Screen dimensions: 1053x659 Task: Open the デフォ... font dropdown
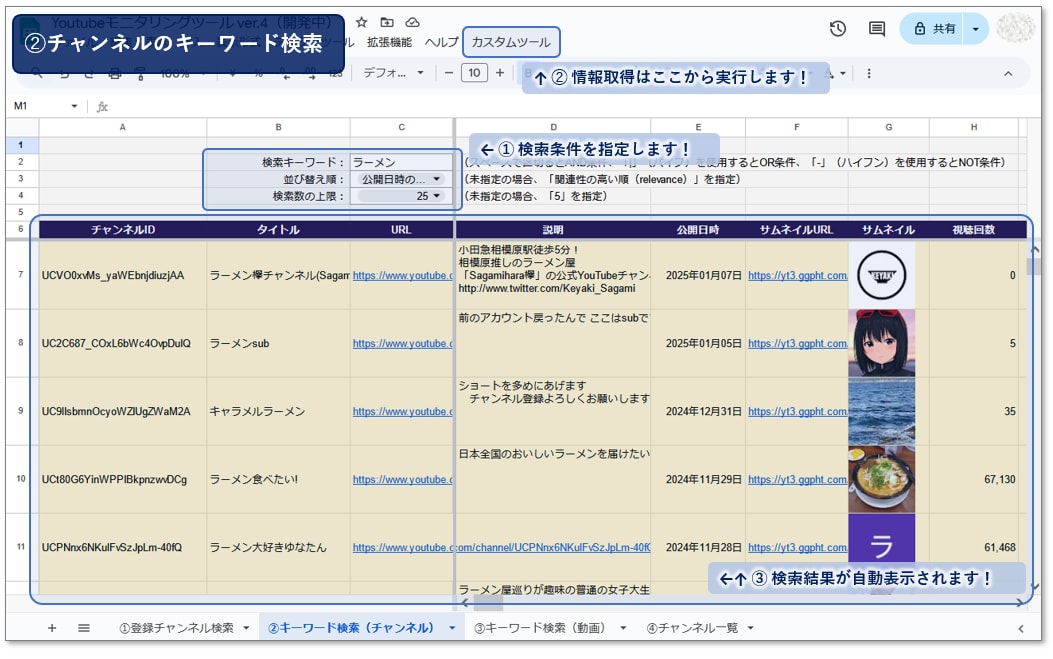tap(394, 73)
